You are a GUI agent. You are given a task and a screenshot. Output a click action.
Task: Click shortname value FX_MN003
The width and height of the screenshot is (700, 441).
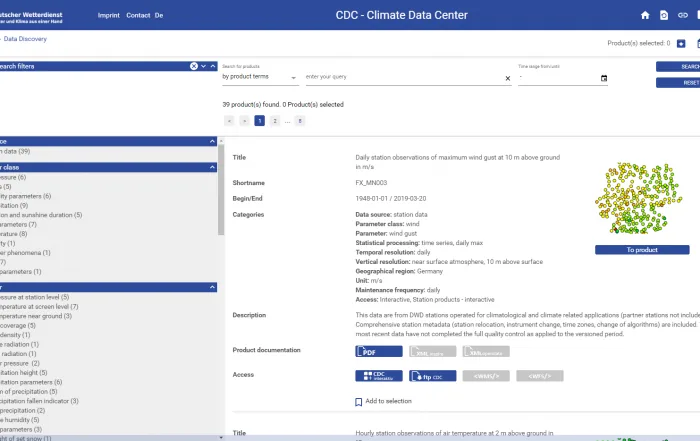click(371, 183)
